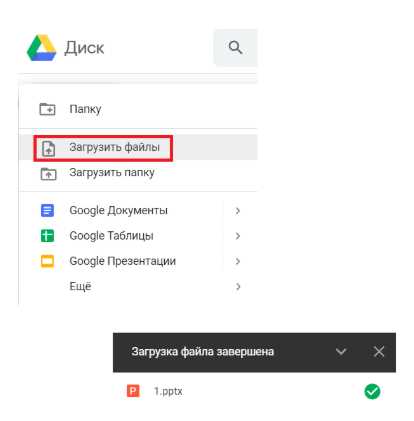Viewport: 414px width, 421px height.
Task: Click the Google Drive logo
Action: (41, 48)
